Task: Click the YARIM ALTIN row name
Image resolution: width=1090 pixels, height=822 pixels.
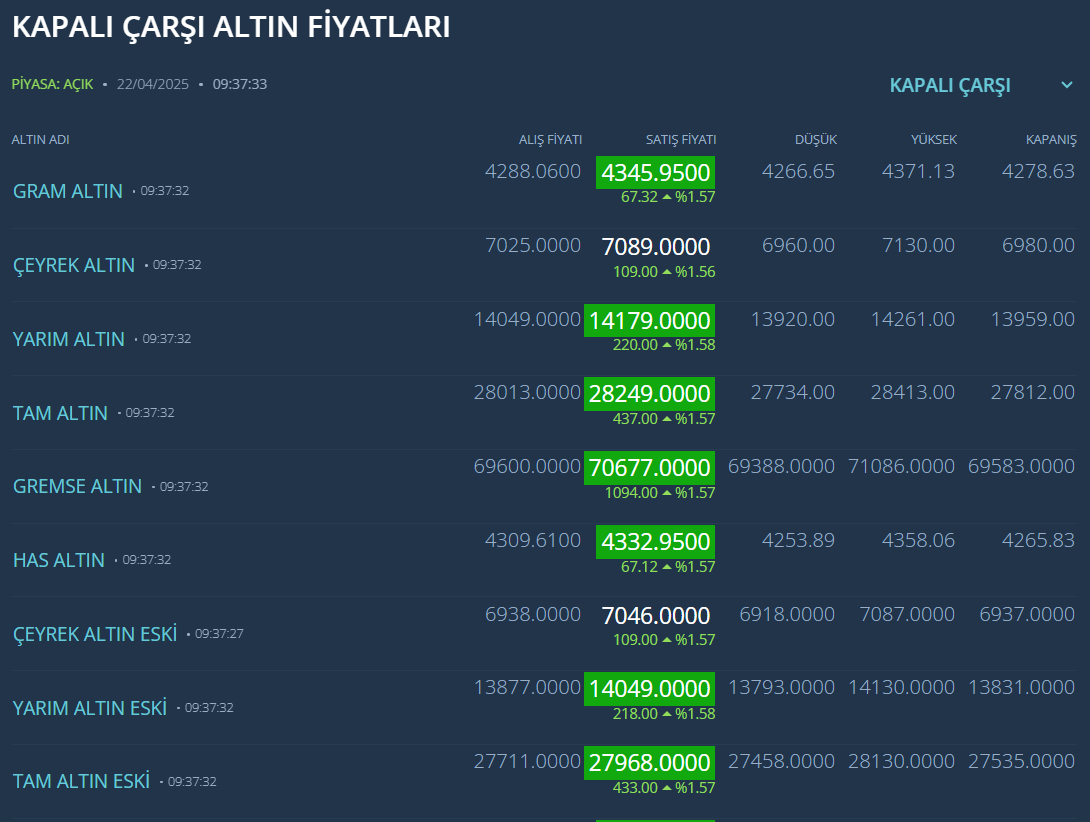Action: pos(69,339)
